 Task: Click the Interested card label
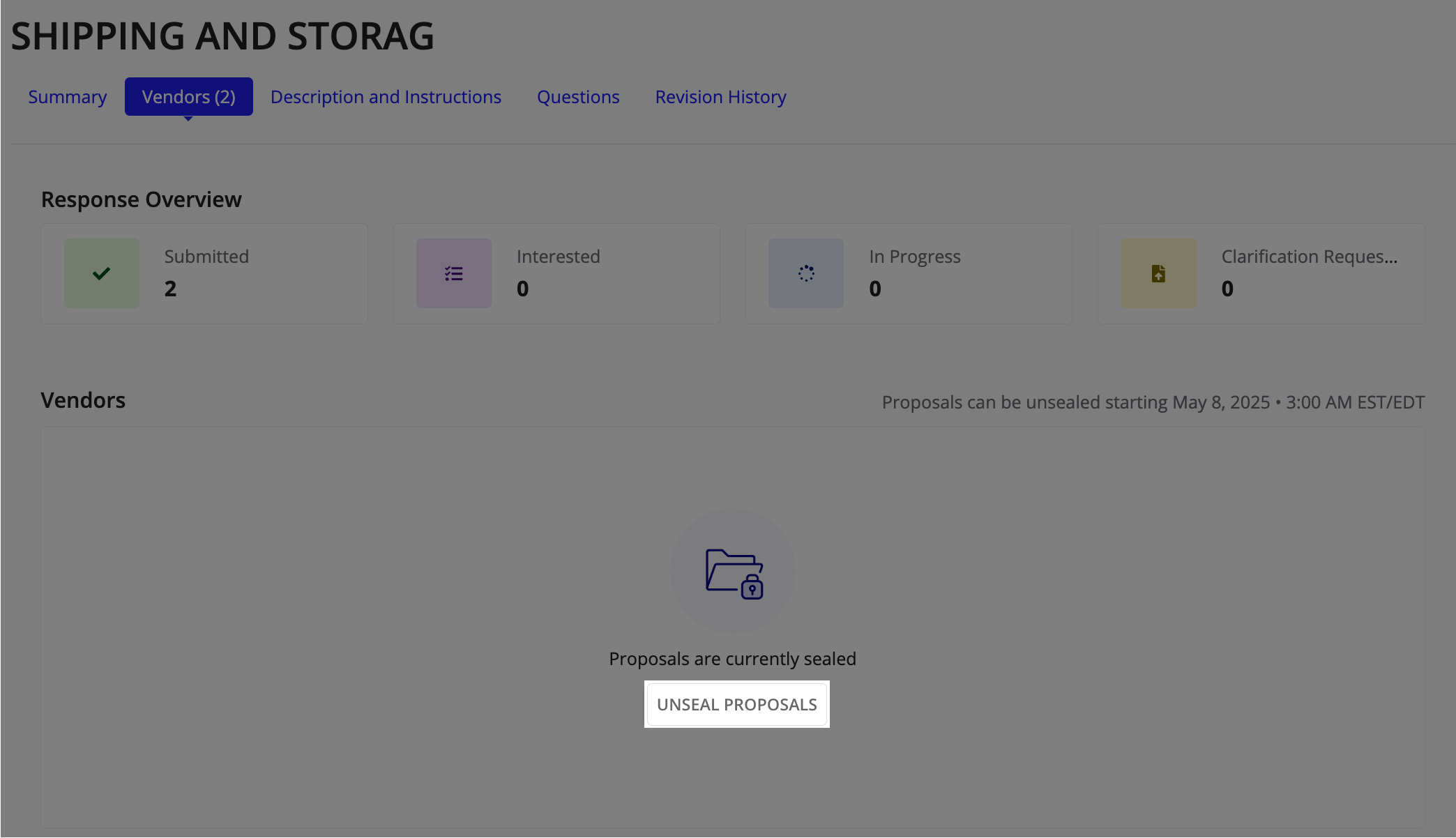coord(559,257)
